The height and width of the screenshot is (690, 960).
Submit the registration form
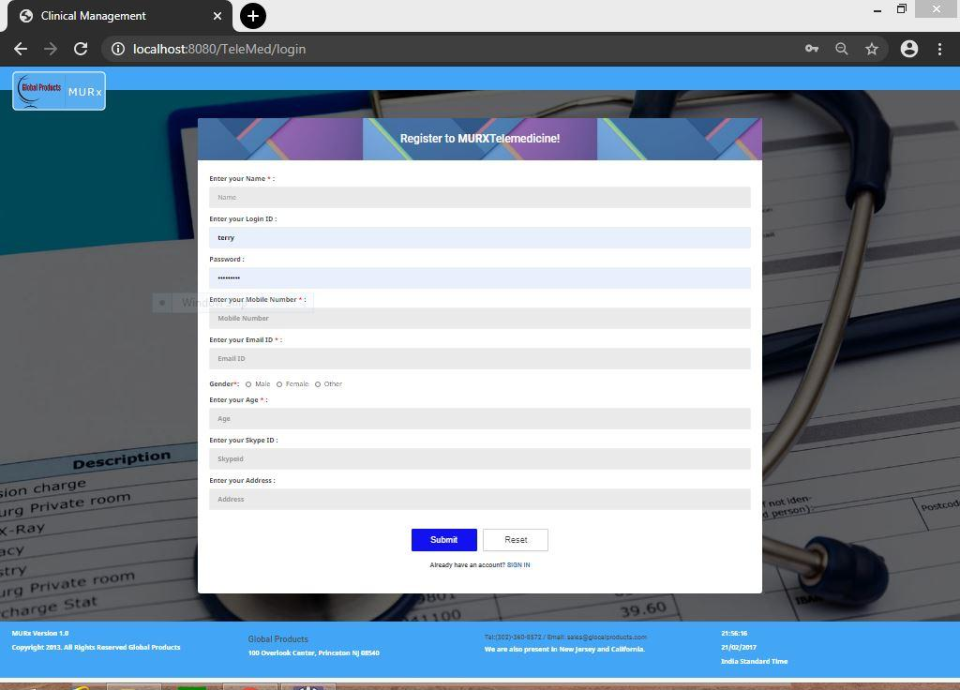444,539
